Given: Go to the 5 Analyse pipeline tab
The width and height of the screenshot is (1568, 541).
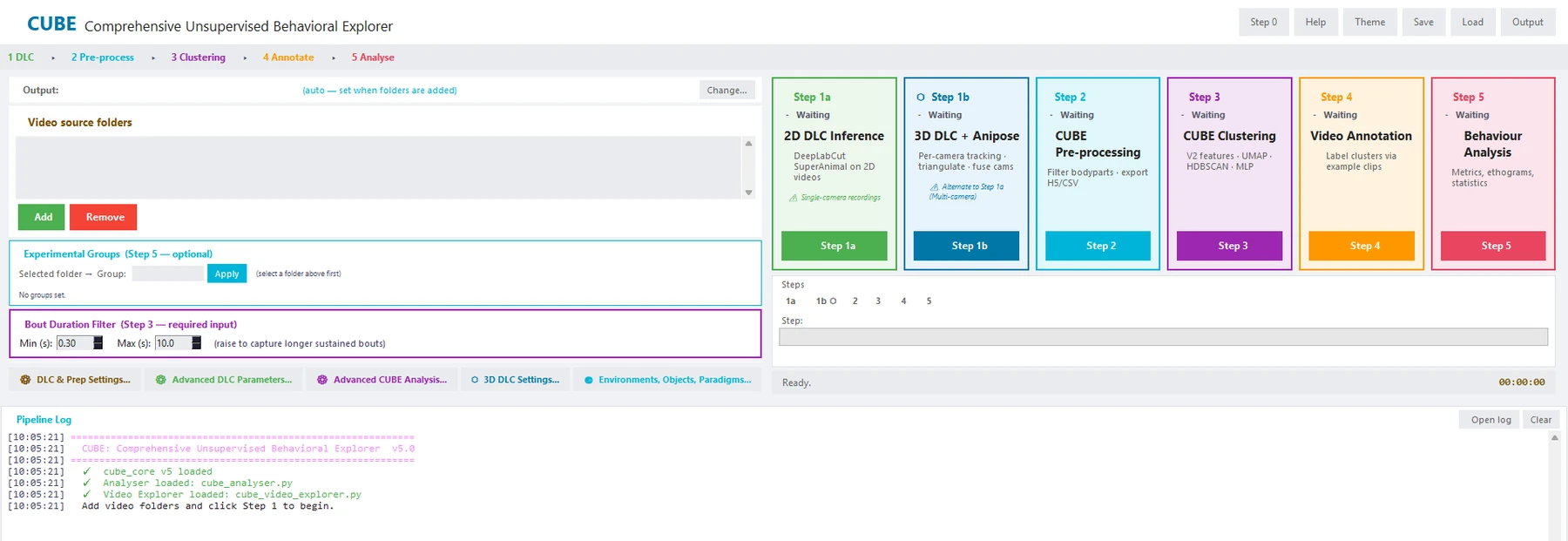Looking at the screenshot, I should coord(373,57).
